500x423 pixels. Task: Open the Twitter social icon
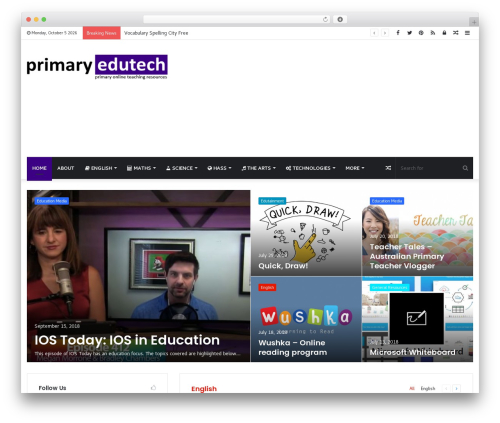409,33
